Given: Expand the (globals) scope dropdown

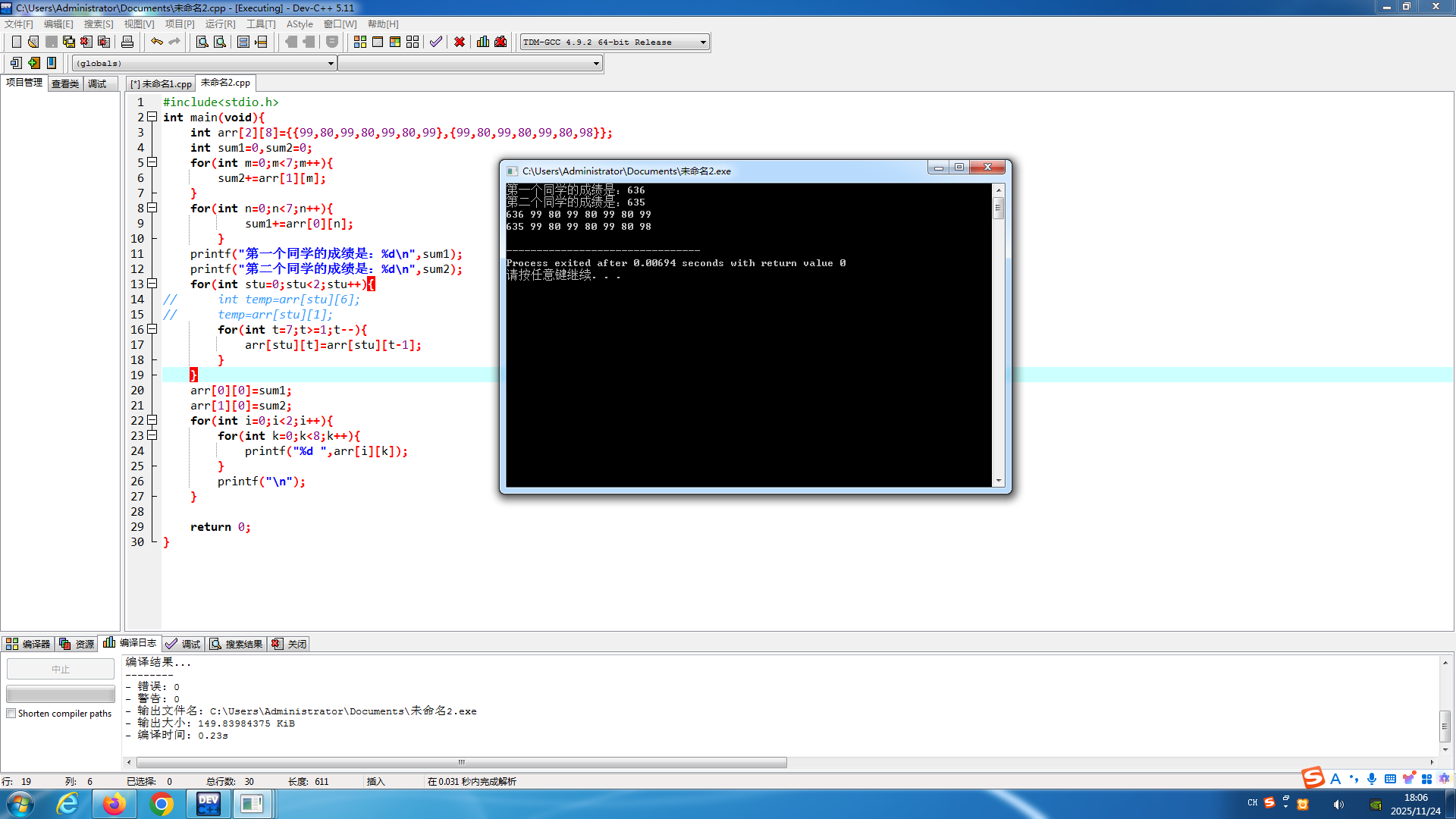Looking at the screenshot, I should (x=331, y=64).
